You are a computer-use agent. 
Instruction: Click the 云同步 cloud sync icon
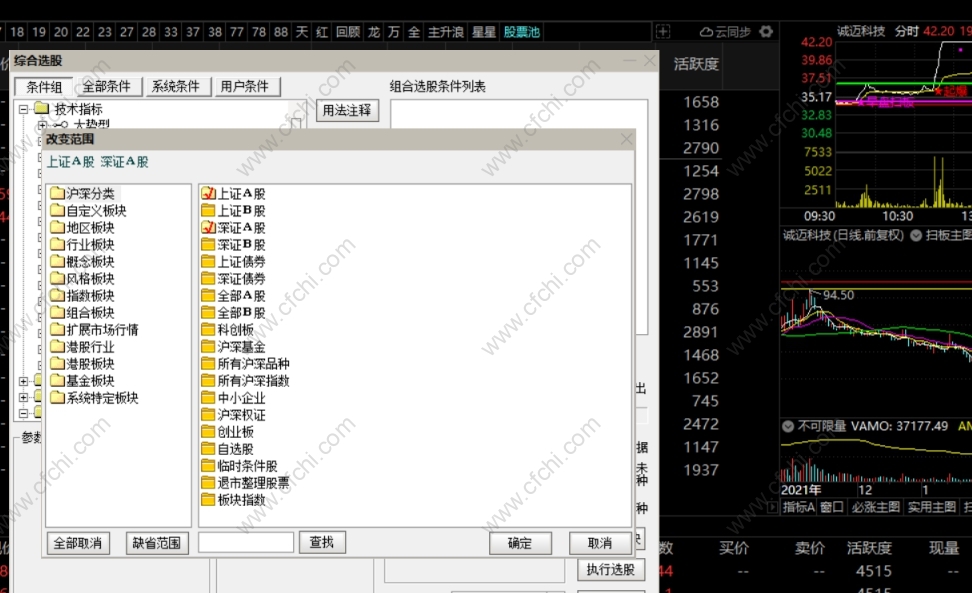[x=705, y=32]
